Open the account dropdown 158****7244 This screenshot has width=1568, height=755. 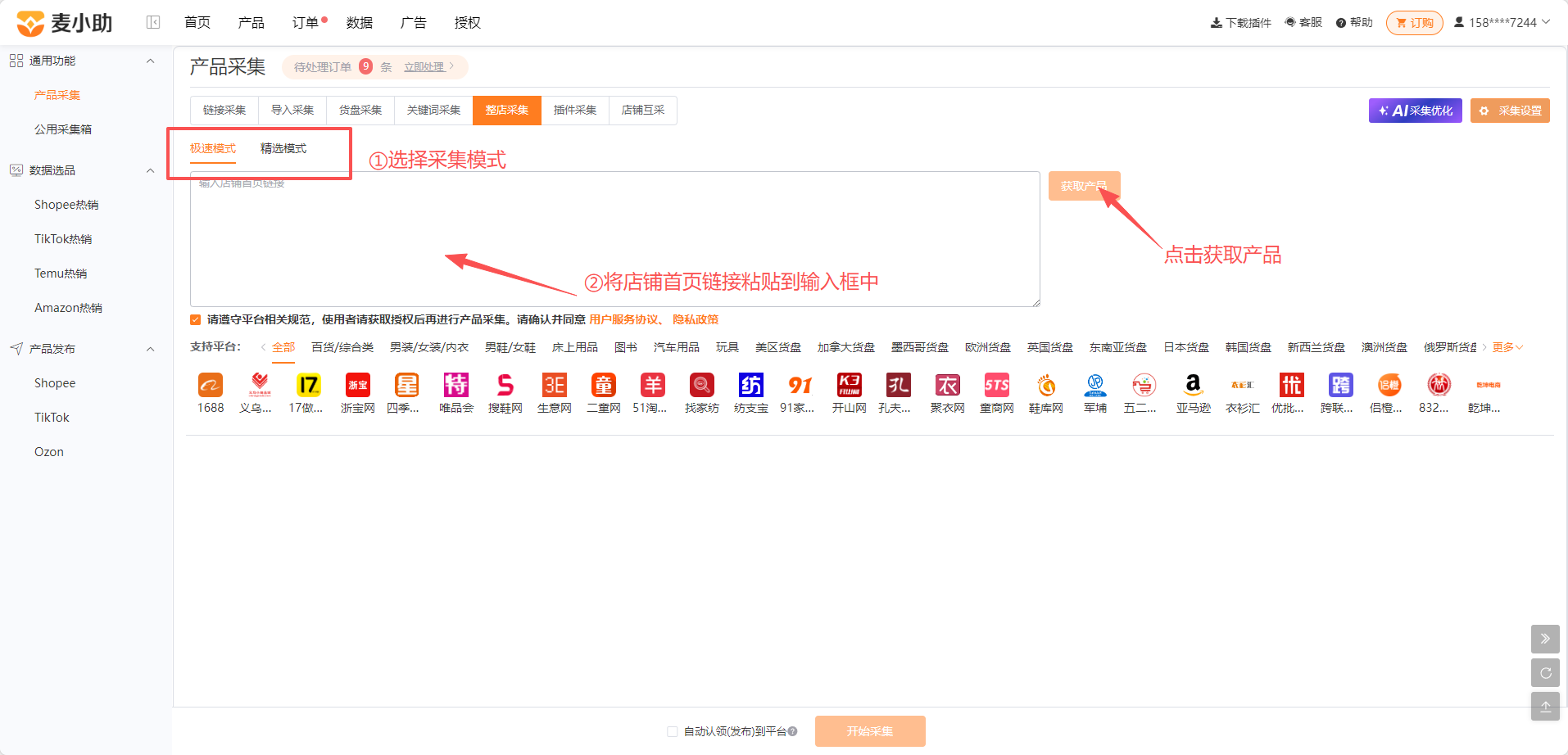[1502, 23]
